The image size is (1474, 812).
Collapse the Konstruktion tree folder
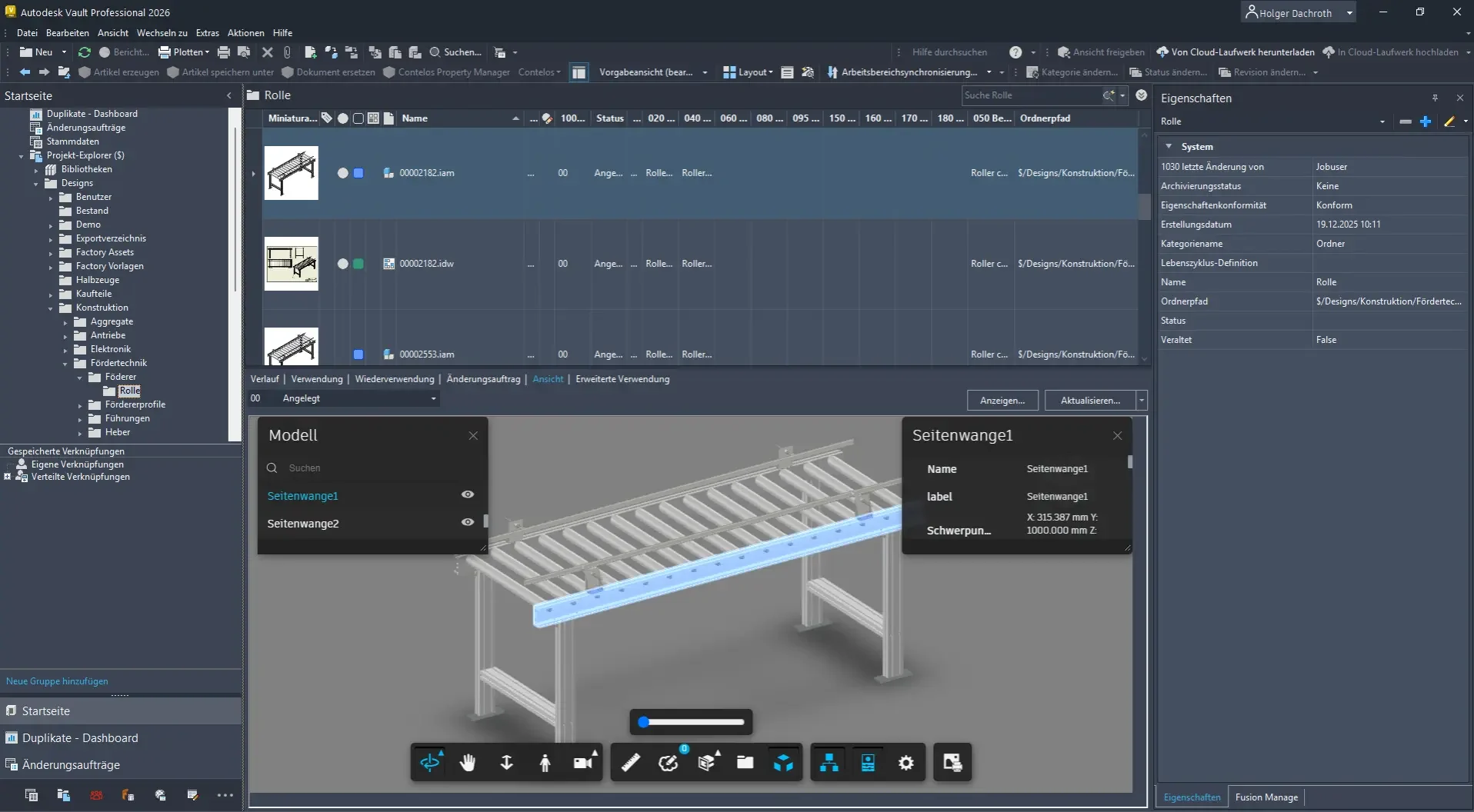point(51,308)
